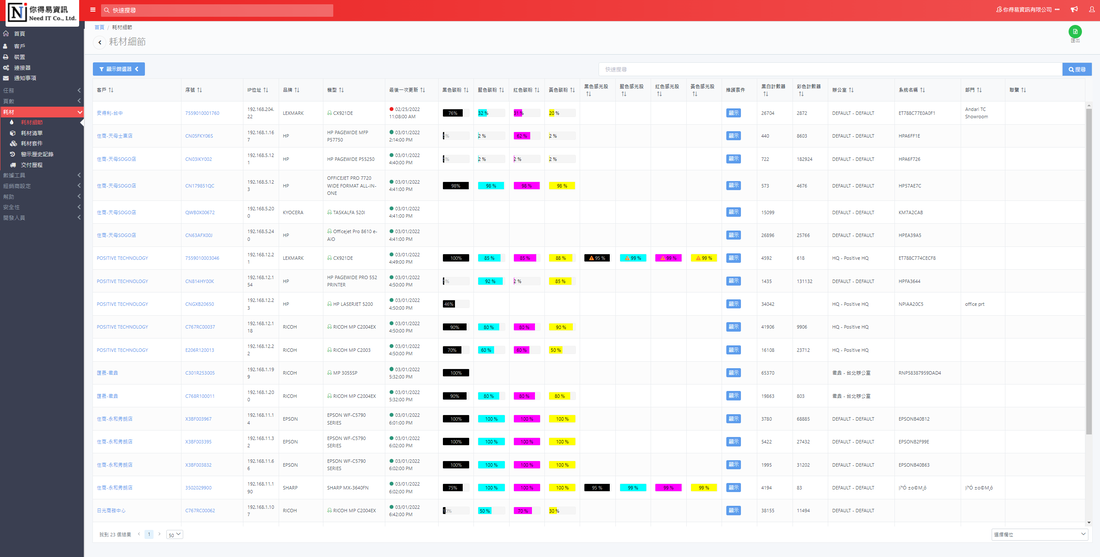Expand the 頁數 sidebar section
1100x557 pixels.
pos(41,101)
